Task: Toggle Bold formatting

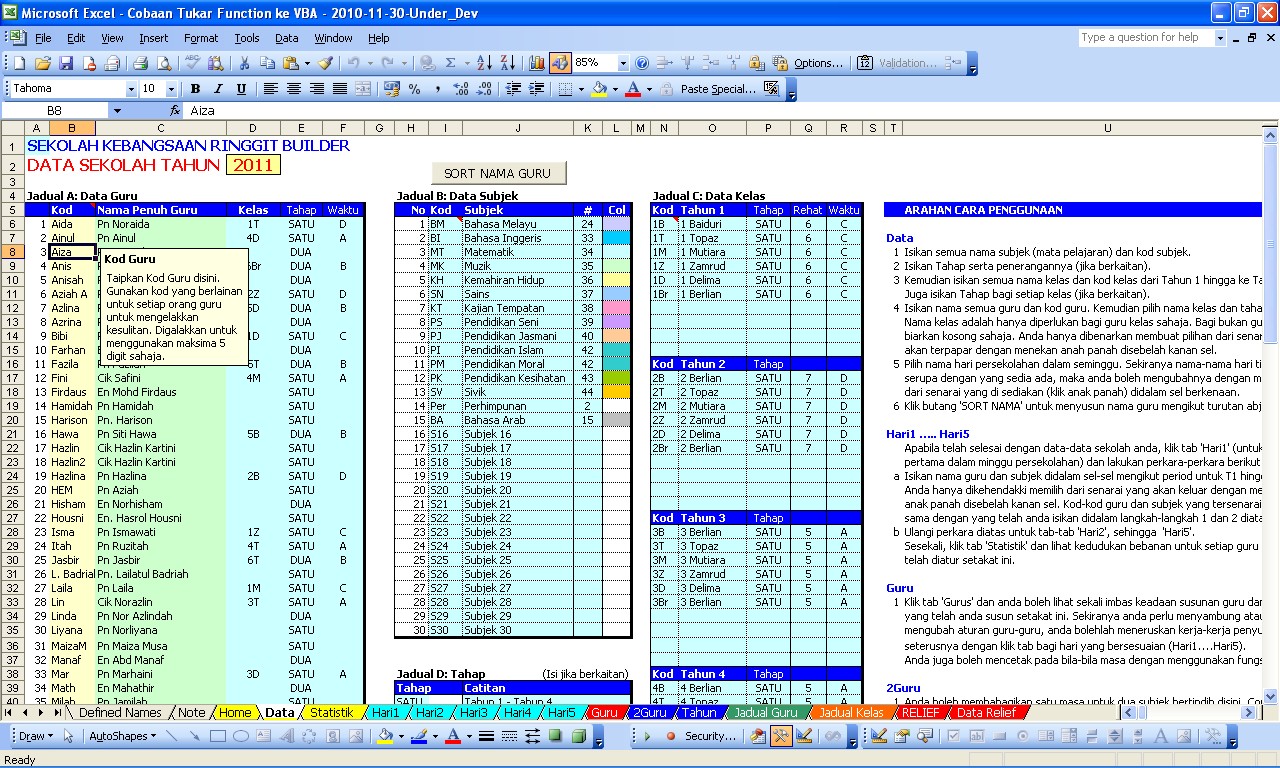Action: tap(196, 89)
